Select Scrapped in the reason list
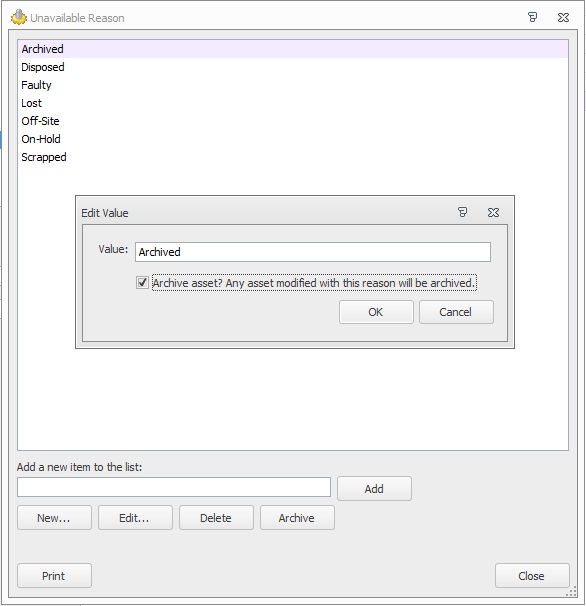This screenshot has height=606, width=586. click(x=293, y=157)
